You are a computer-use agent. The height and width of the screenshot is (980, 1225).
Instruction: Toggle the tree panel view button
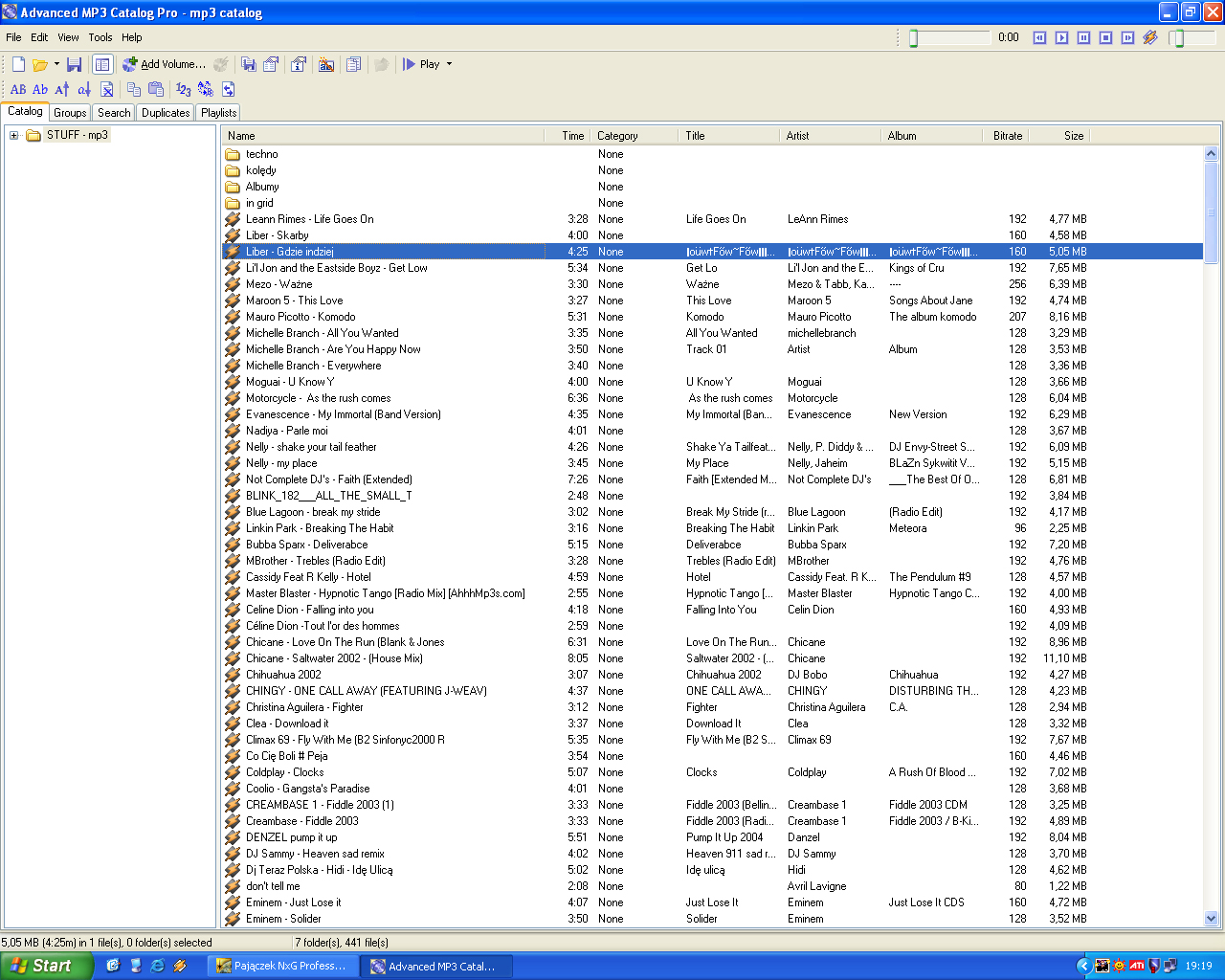click(x=102, y=64)
